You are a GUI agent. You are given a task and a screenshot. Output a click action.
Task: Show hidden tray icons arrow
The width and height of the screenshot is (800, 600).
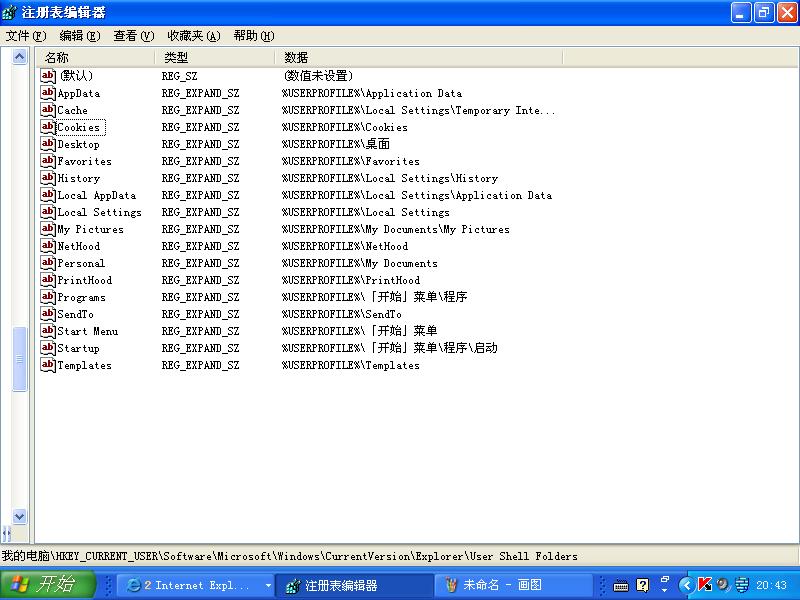tap(686, 585)
